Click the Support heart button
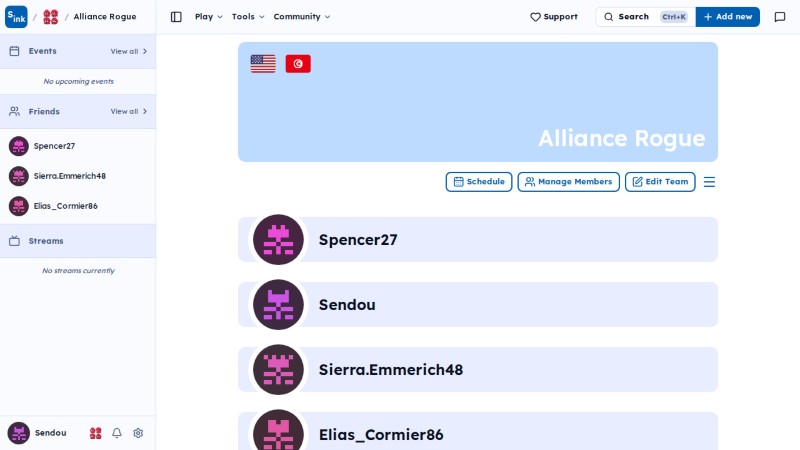This screenshot has width=800, height=450. (x=554, y=17)
